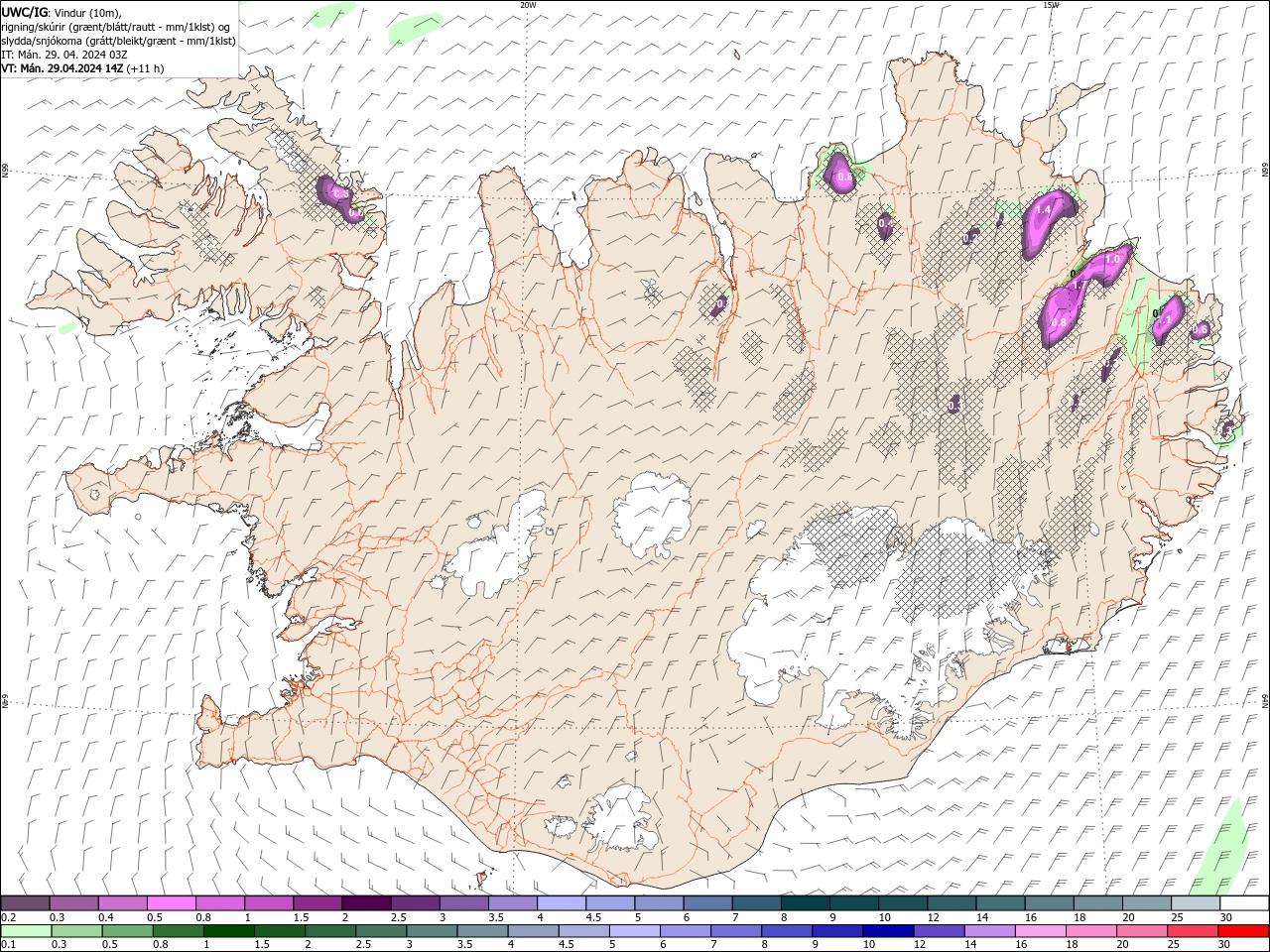Select the dark teal 8 snow scale swatch
This screenshot has height=952, width=1270.
click(806, 902)
